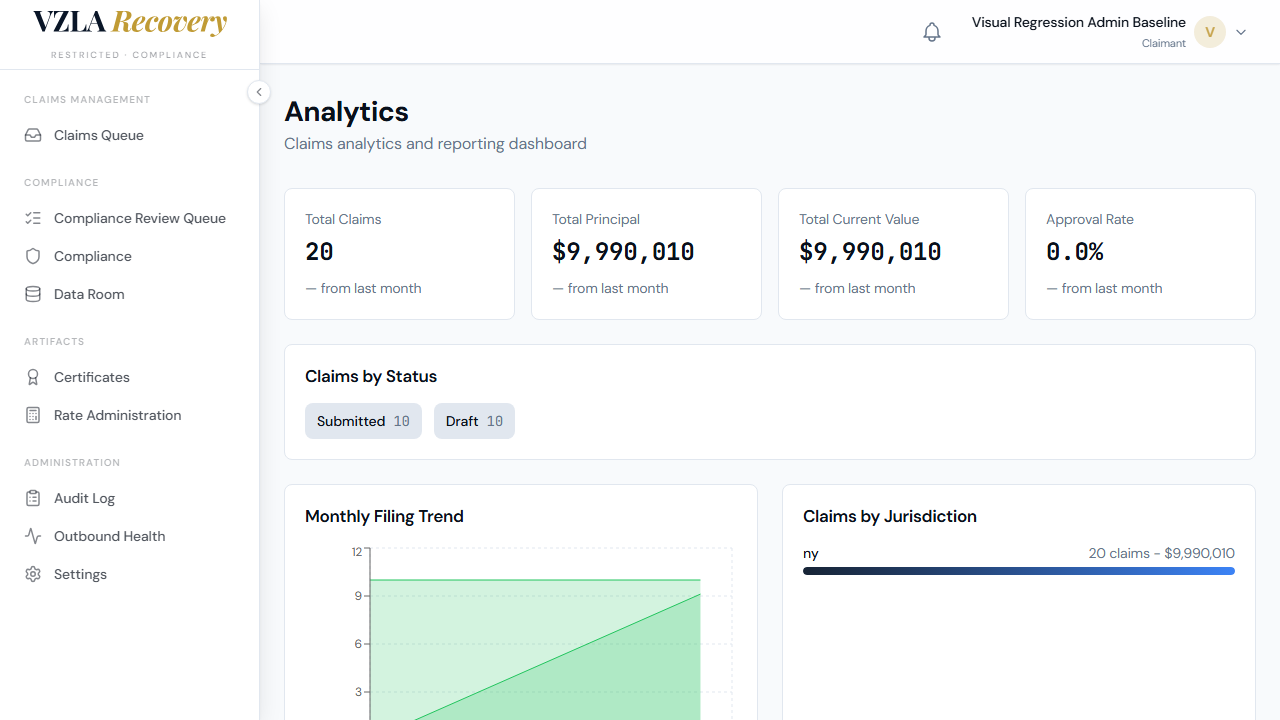Click the Claims Queue inbox icon
This screenshot has width=1280, height=720.
pos(33,135)
